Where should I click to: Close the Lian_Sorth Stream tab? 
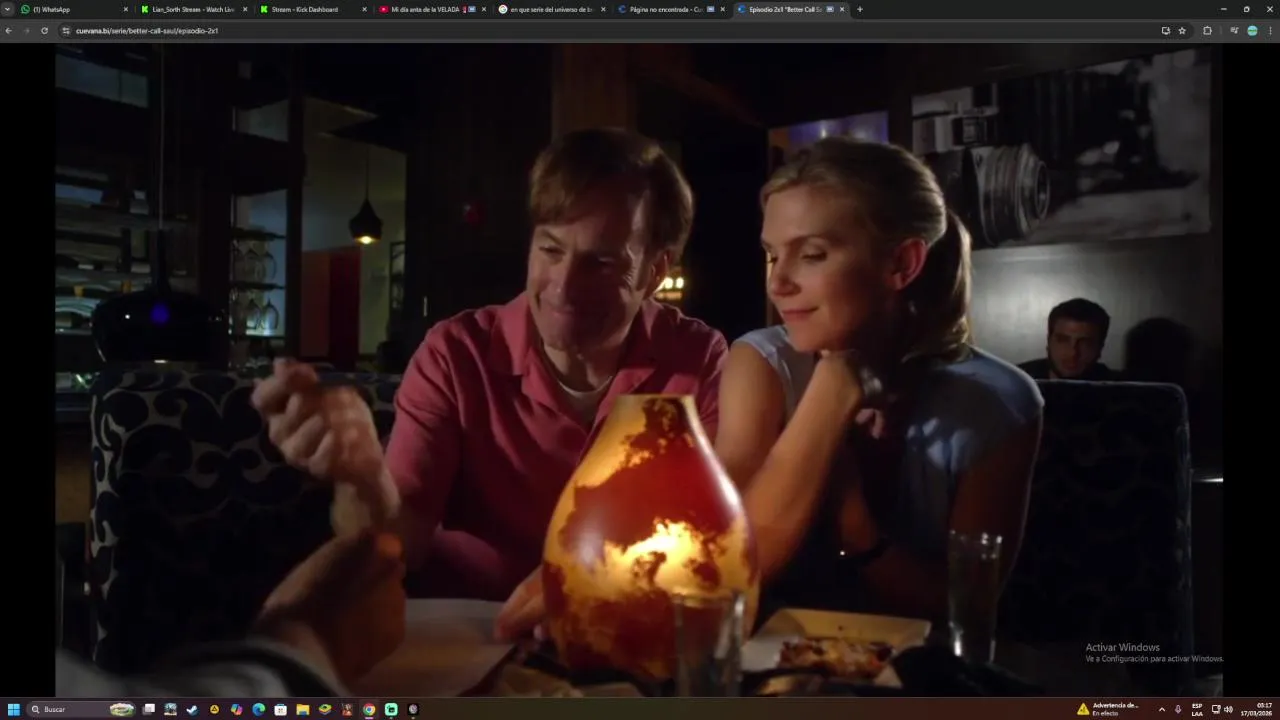click(245, 9)
